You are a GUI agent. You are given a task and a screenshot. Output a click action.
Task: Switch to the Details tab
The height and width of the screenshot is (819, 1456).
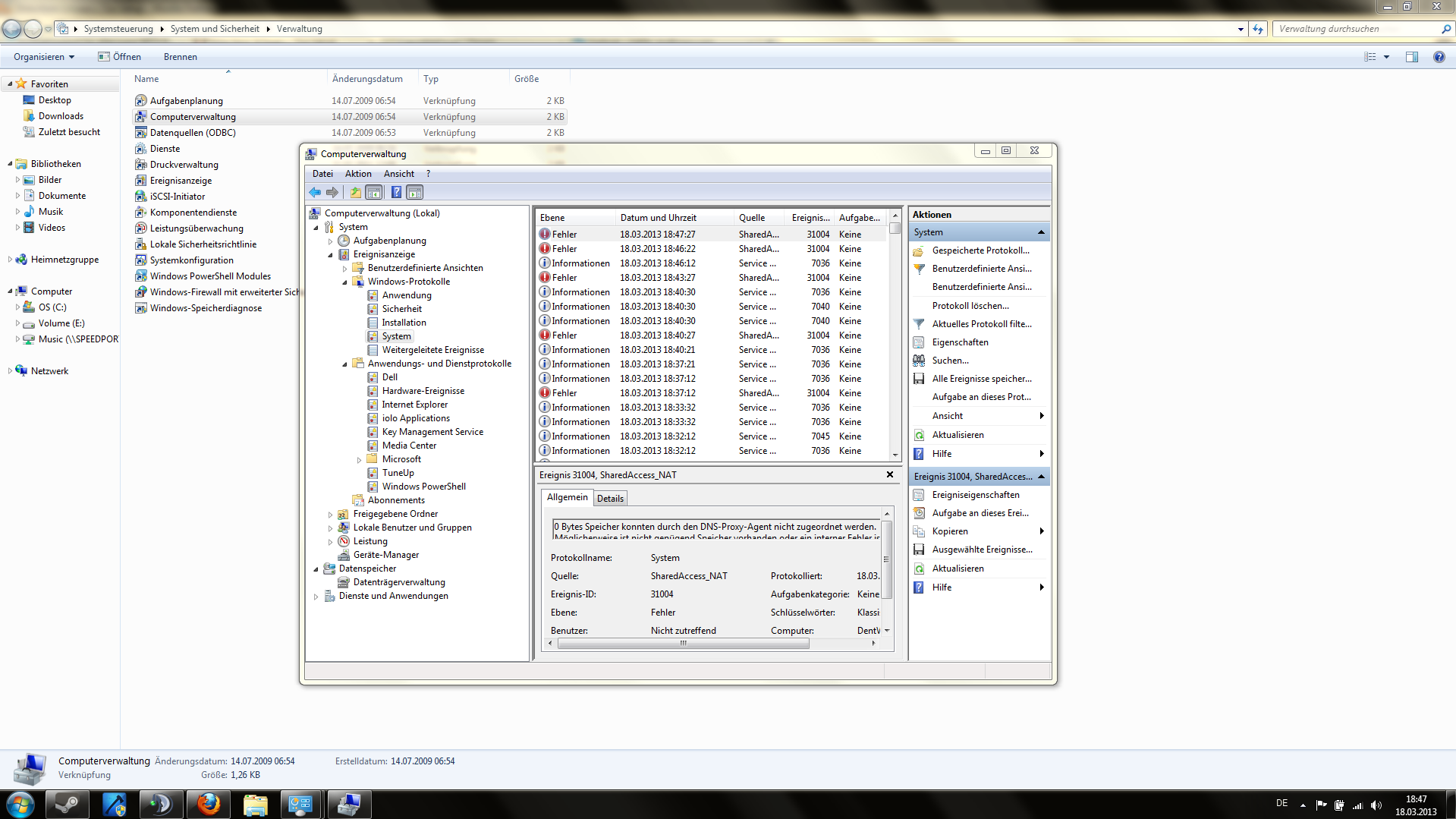(610, 499)
